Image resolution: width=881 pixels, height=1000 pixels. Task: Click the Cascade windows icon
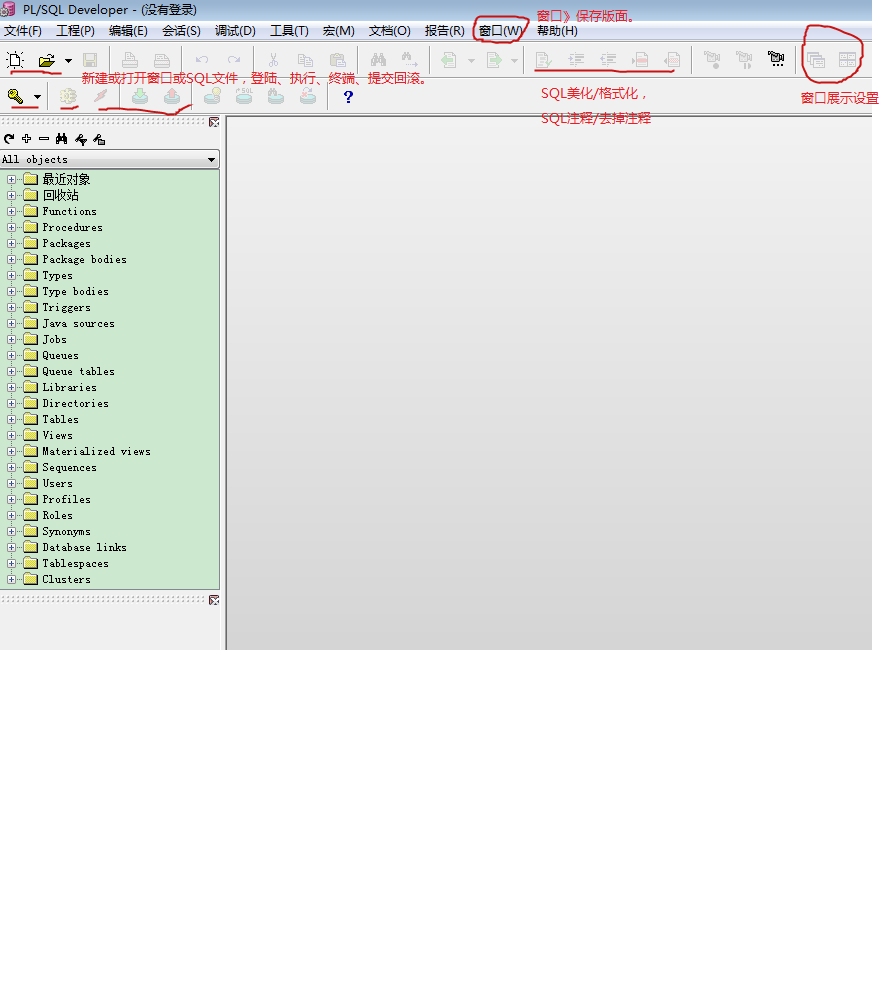tap(816, 61)
